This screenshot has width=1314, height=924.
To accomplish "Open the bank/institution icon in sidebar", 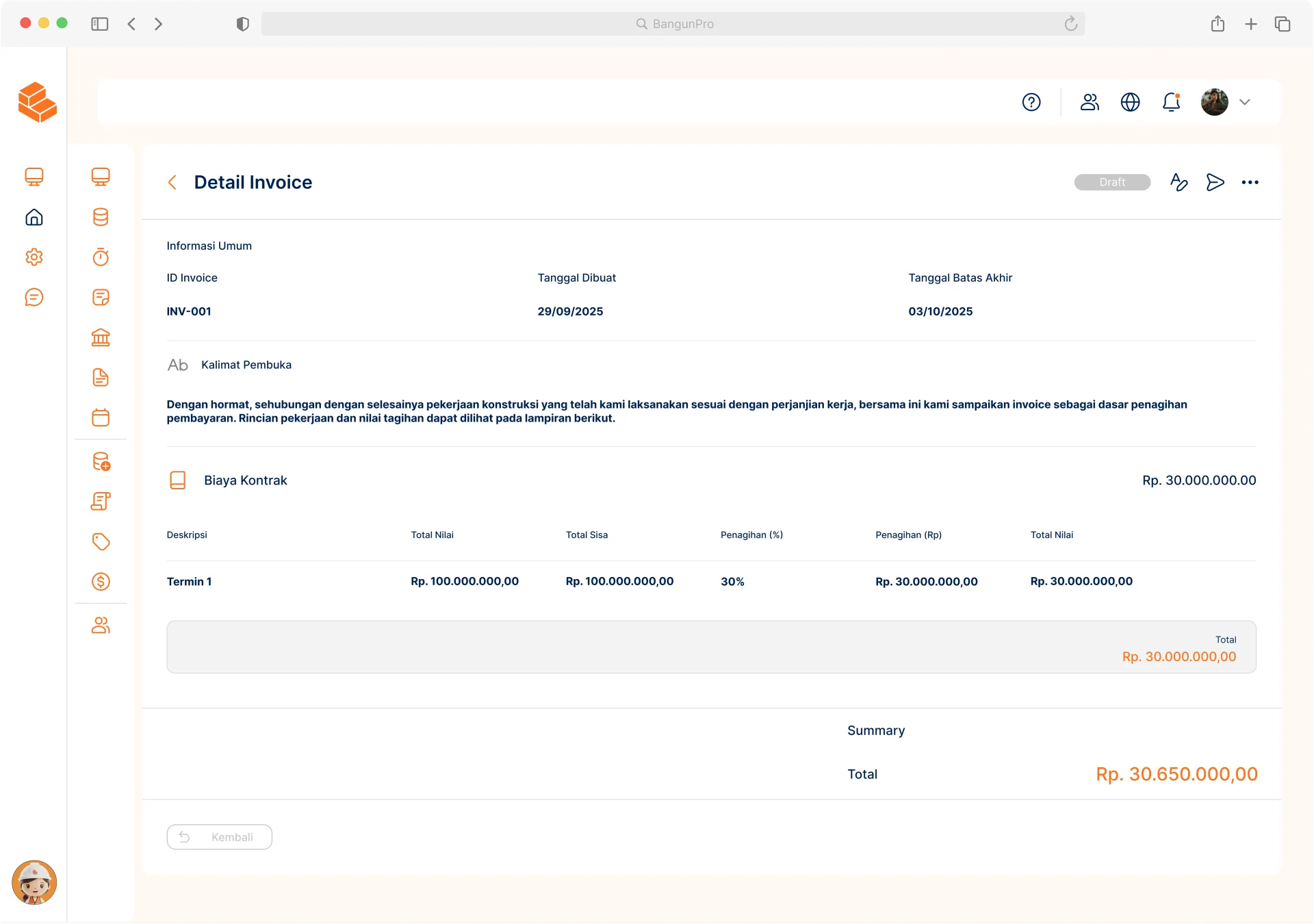I will pos(101,337).
